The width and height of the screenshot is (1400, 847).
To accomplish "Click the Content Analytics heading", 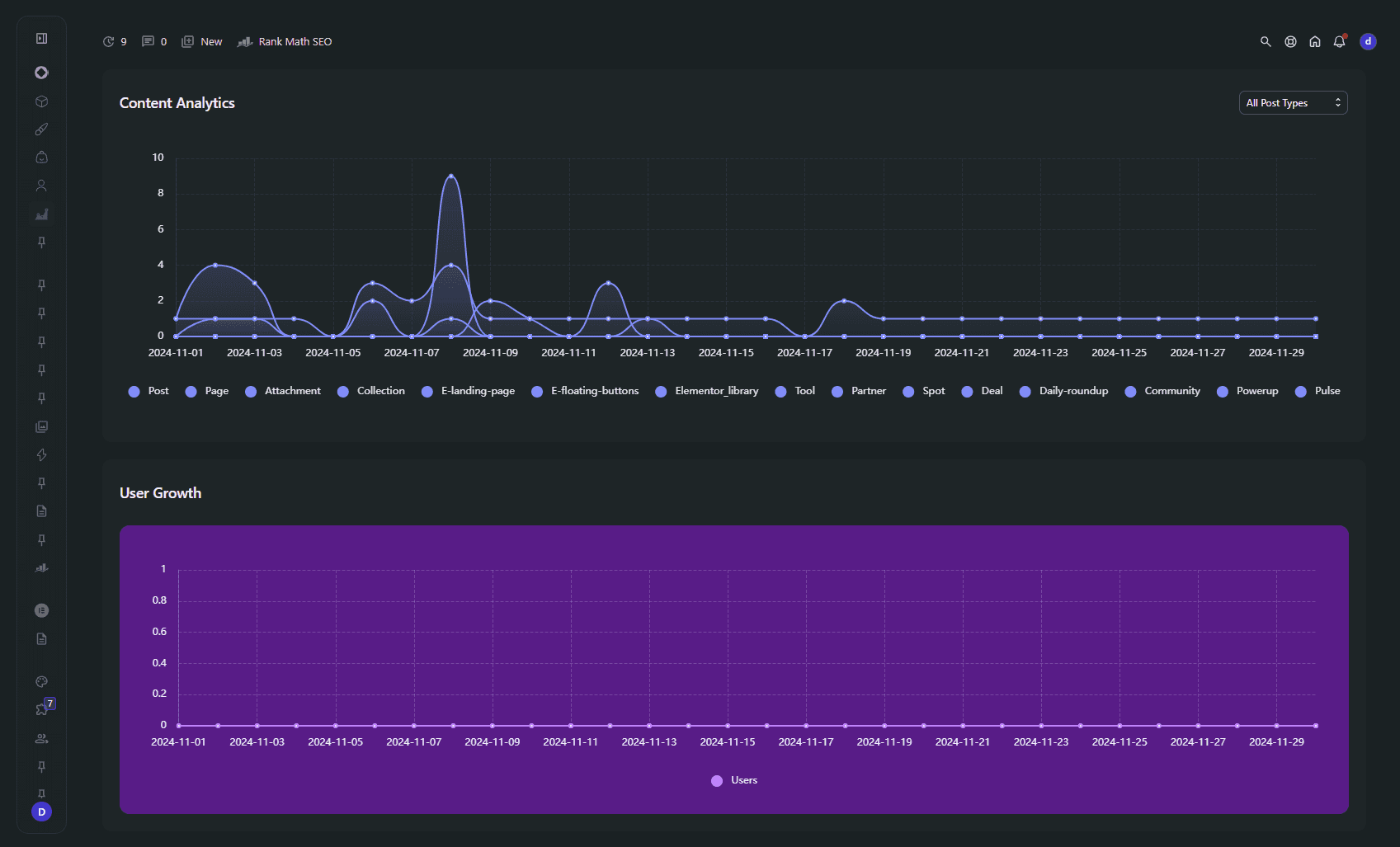I will pyautogui.click(x=177, y=103).
